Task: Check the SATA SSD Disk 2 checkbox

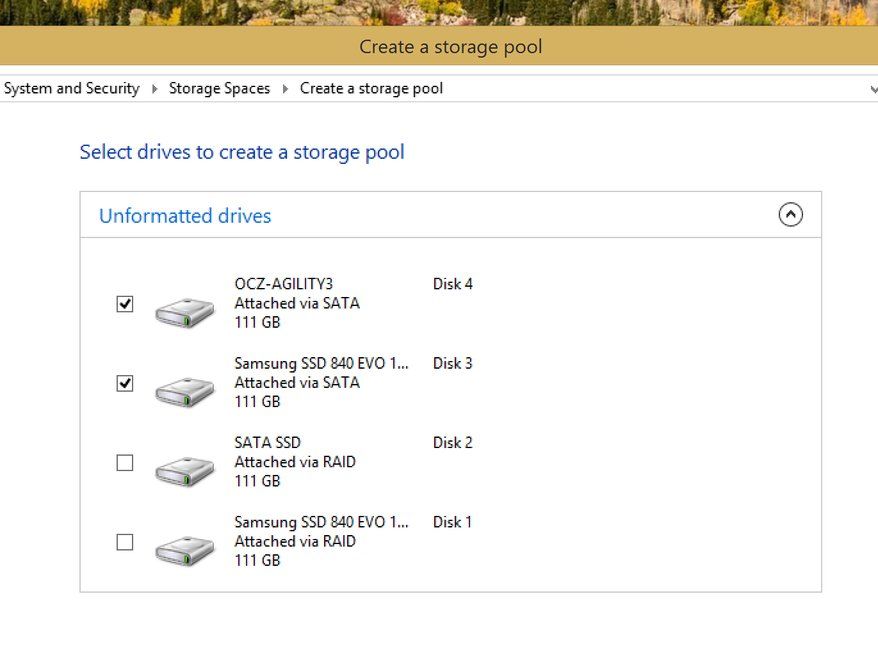Action: point(125,463)
